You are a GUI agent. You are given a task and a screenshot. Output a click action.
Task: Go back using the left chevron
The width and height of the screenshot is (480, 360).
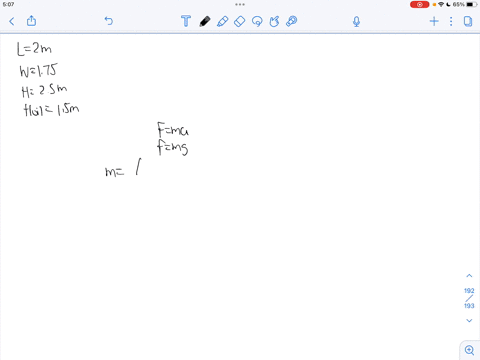pos(12,22)
